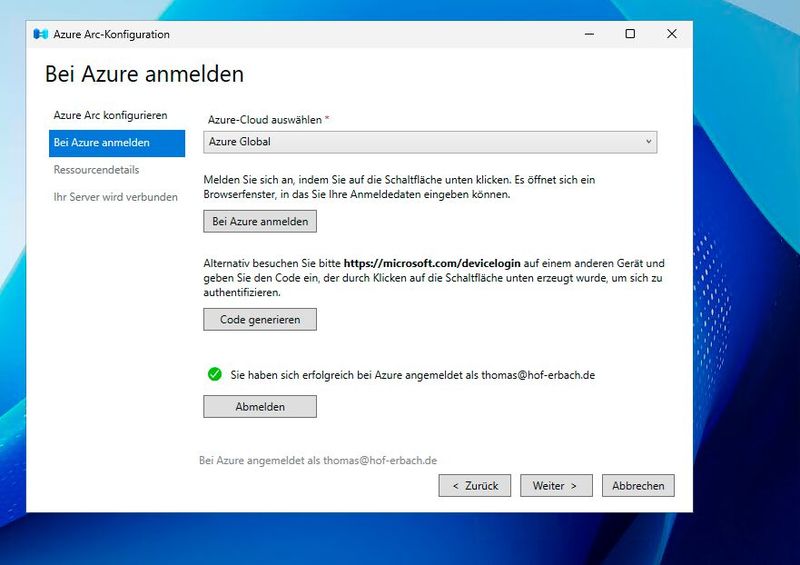The height and width of the screenshot is (565, 800).
Task: Click the 'Azure-Cloud auswählen' label
Action: (265, 120)
